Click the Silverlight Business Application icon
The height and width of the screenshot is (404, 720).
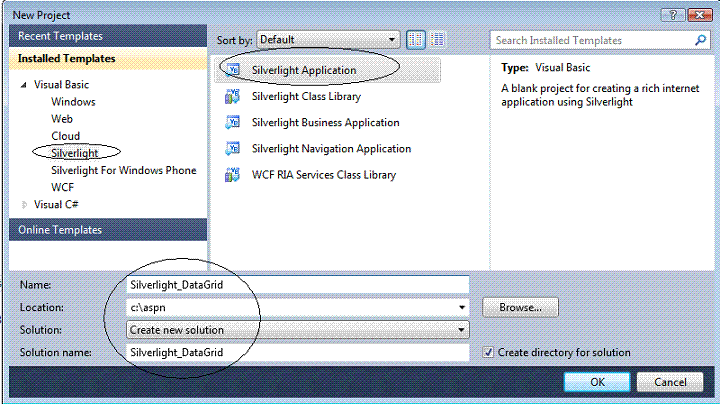[x=233, y=123]
